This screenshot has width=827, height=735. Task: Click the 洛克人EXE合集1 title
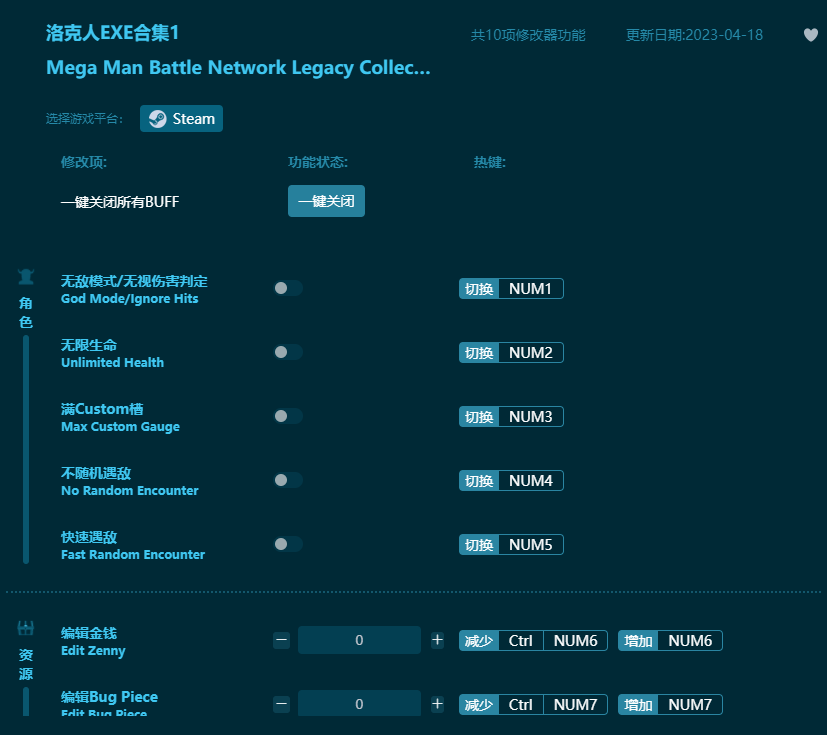point(112,33)
